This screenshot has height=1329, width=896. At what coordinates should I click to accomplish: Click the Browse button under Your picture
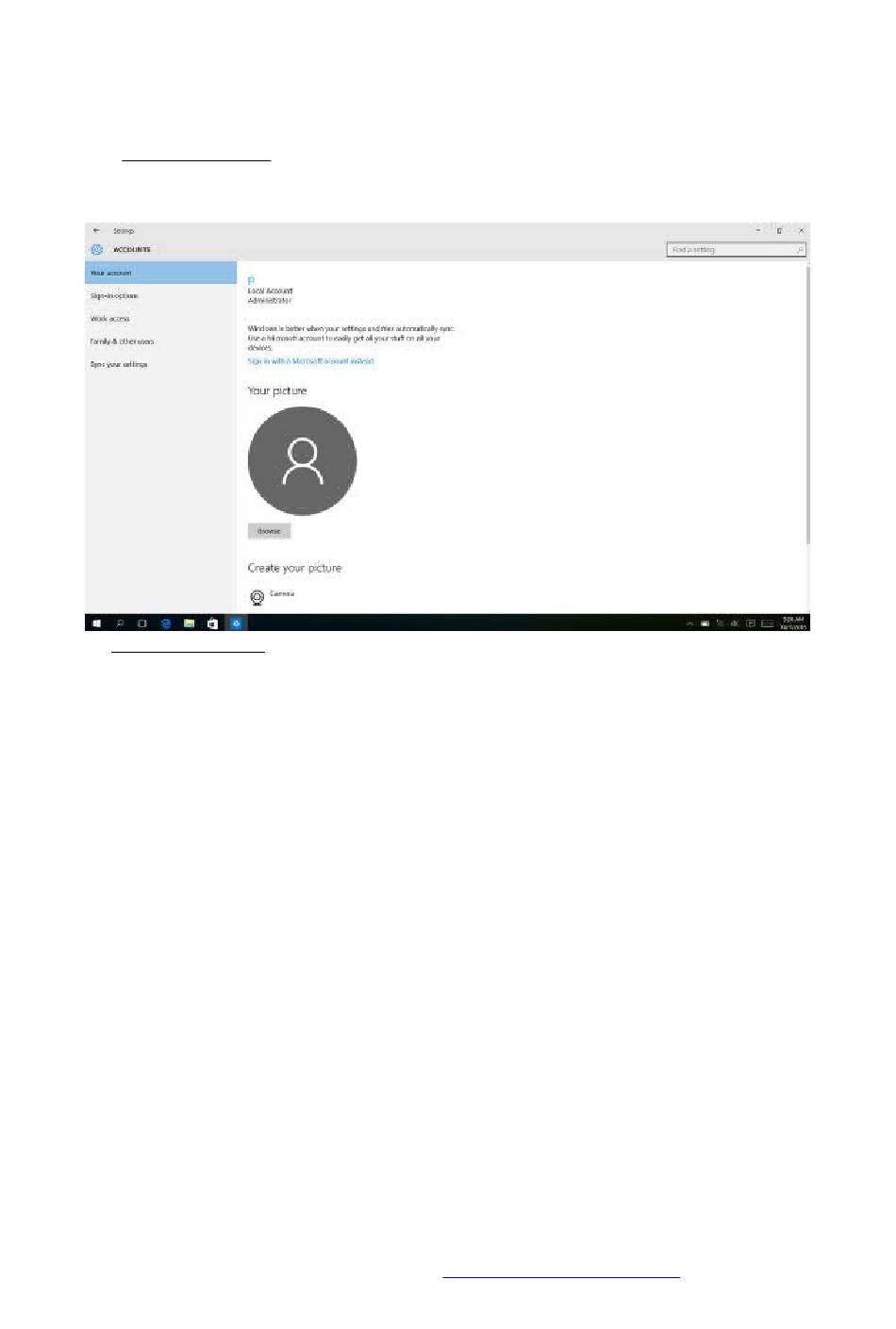point(269,531)
